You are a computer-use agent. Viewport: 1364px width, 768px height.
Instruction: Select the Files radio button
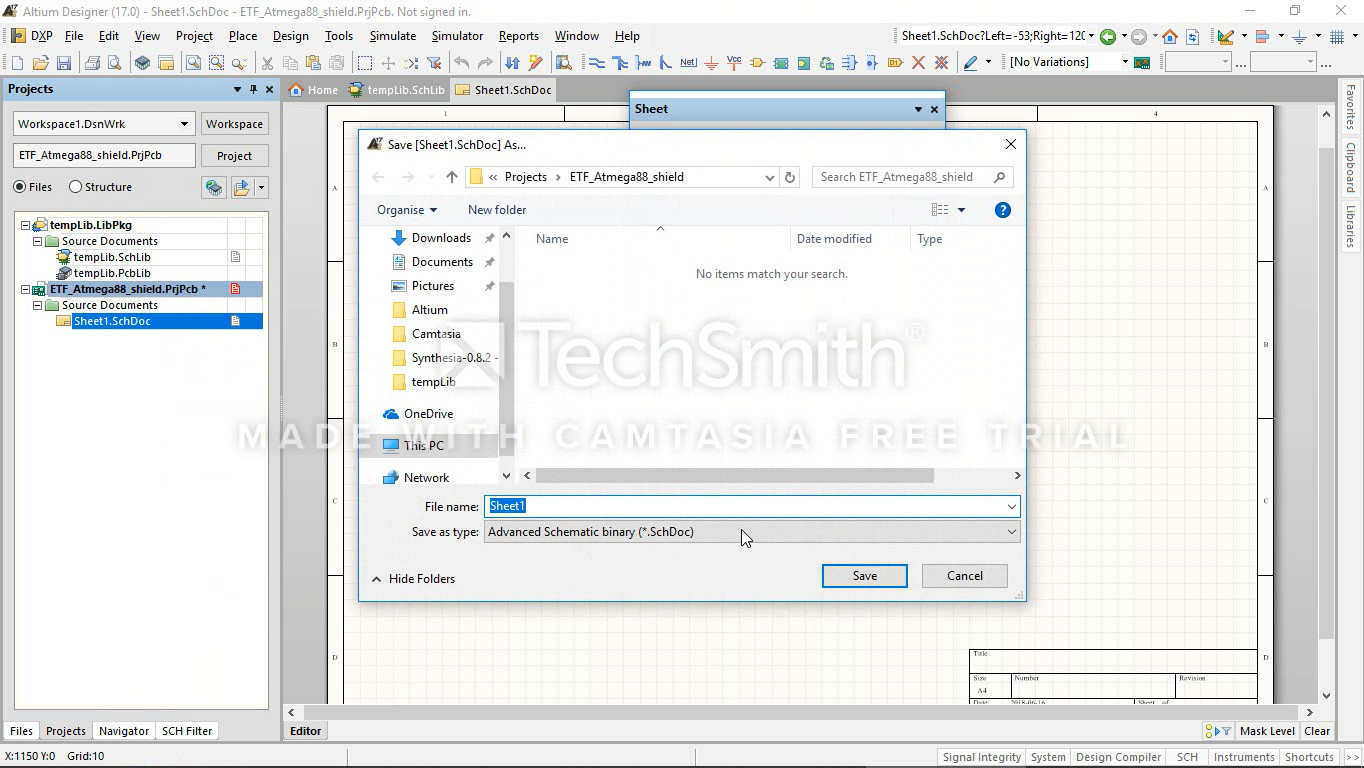point(20,187)
